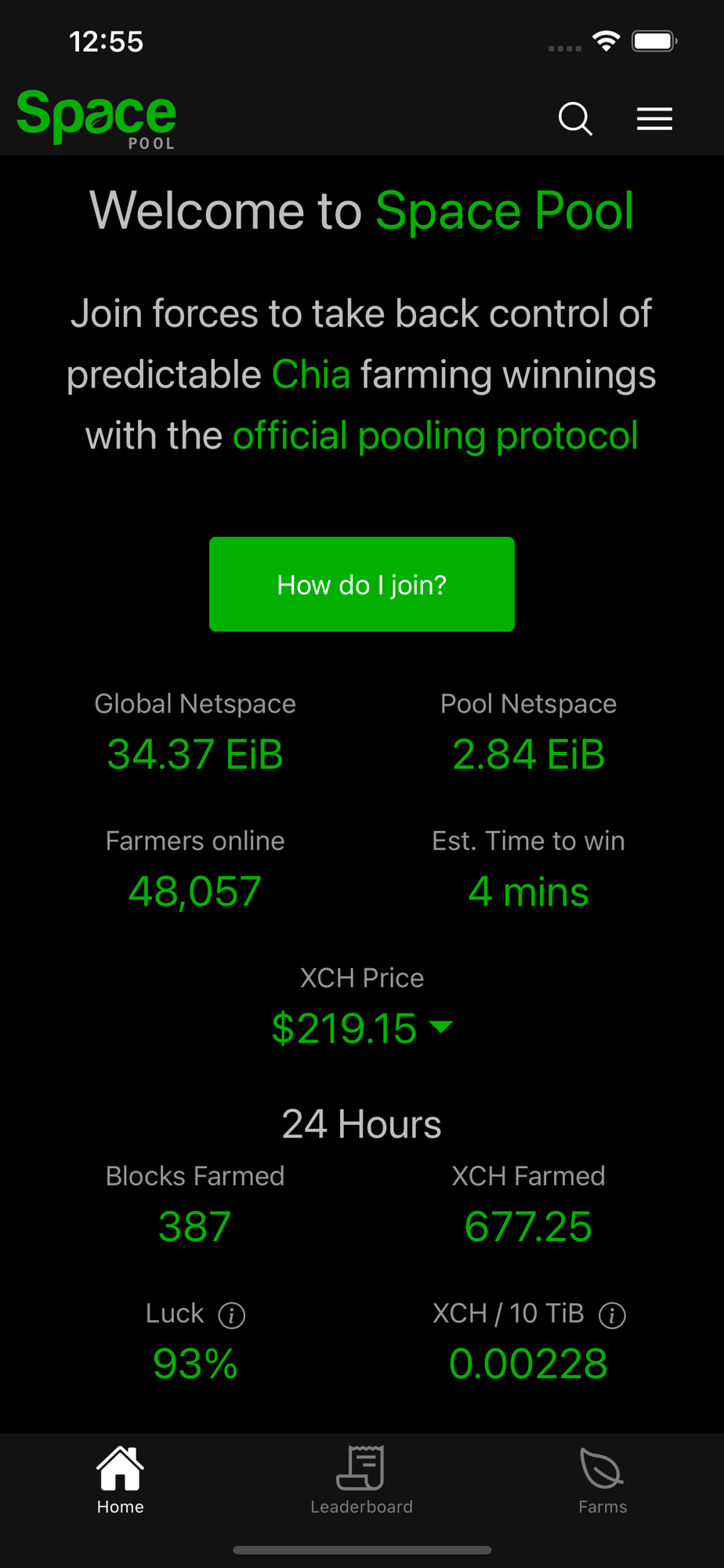Tap the home indicator bar
This screenshot has height=1568, width=724.
(x=362, y=1550)
